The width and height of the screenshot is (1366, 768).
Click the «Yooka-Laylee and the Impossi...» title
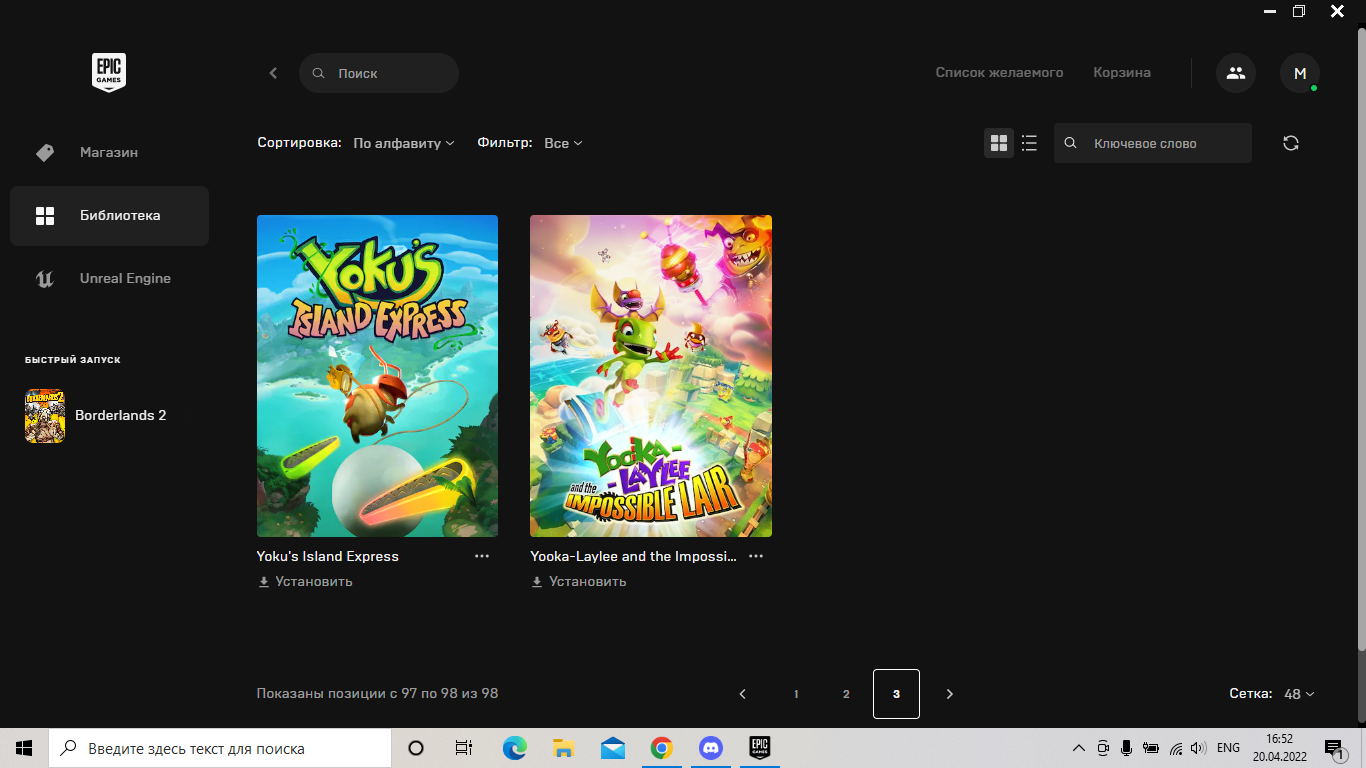(x=633, y=556)
